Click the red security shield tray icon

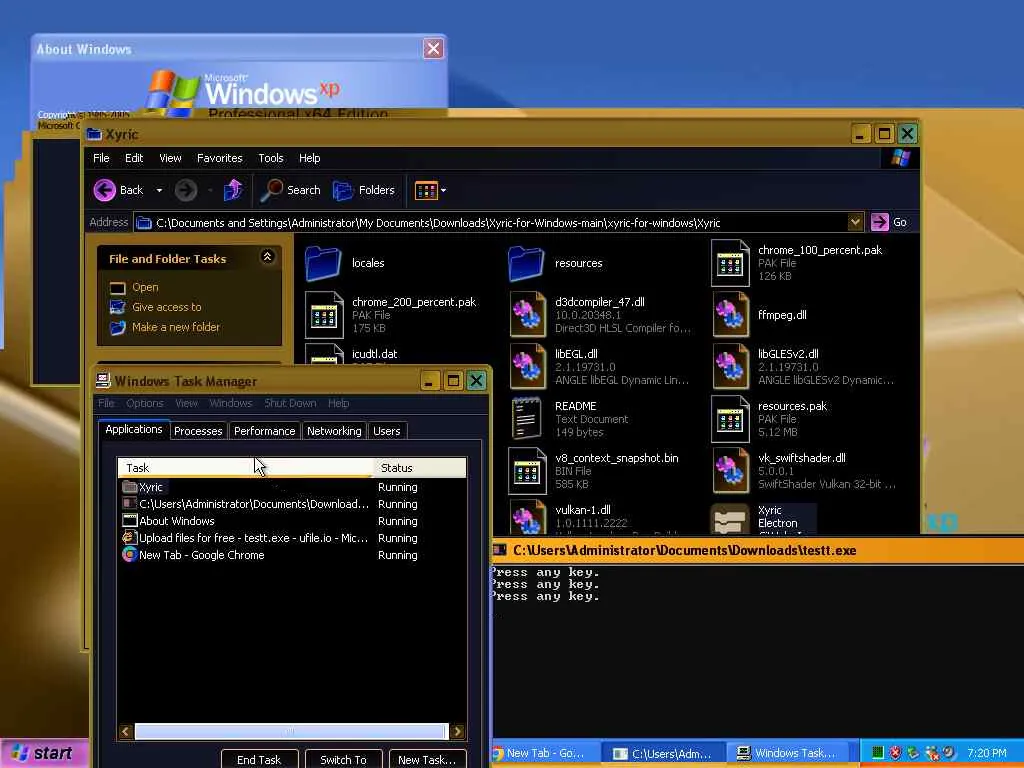click(x=895, y=753)
